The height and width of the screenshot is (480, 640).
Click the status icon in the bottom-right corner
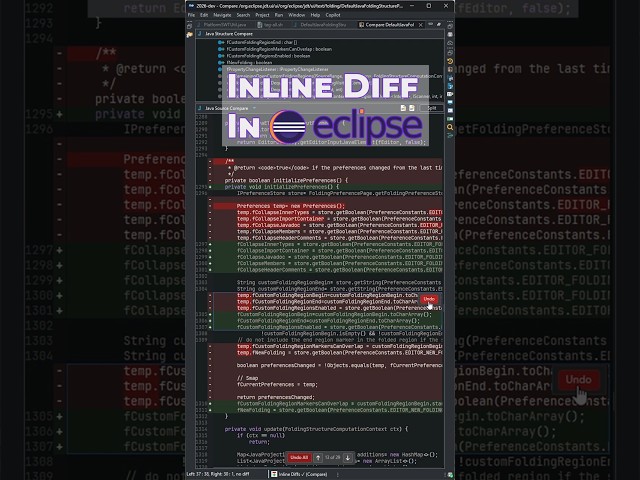[x=450, y=475]
